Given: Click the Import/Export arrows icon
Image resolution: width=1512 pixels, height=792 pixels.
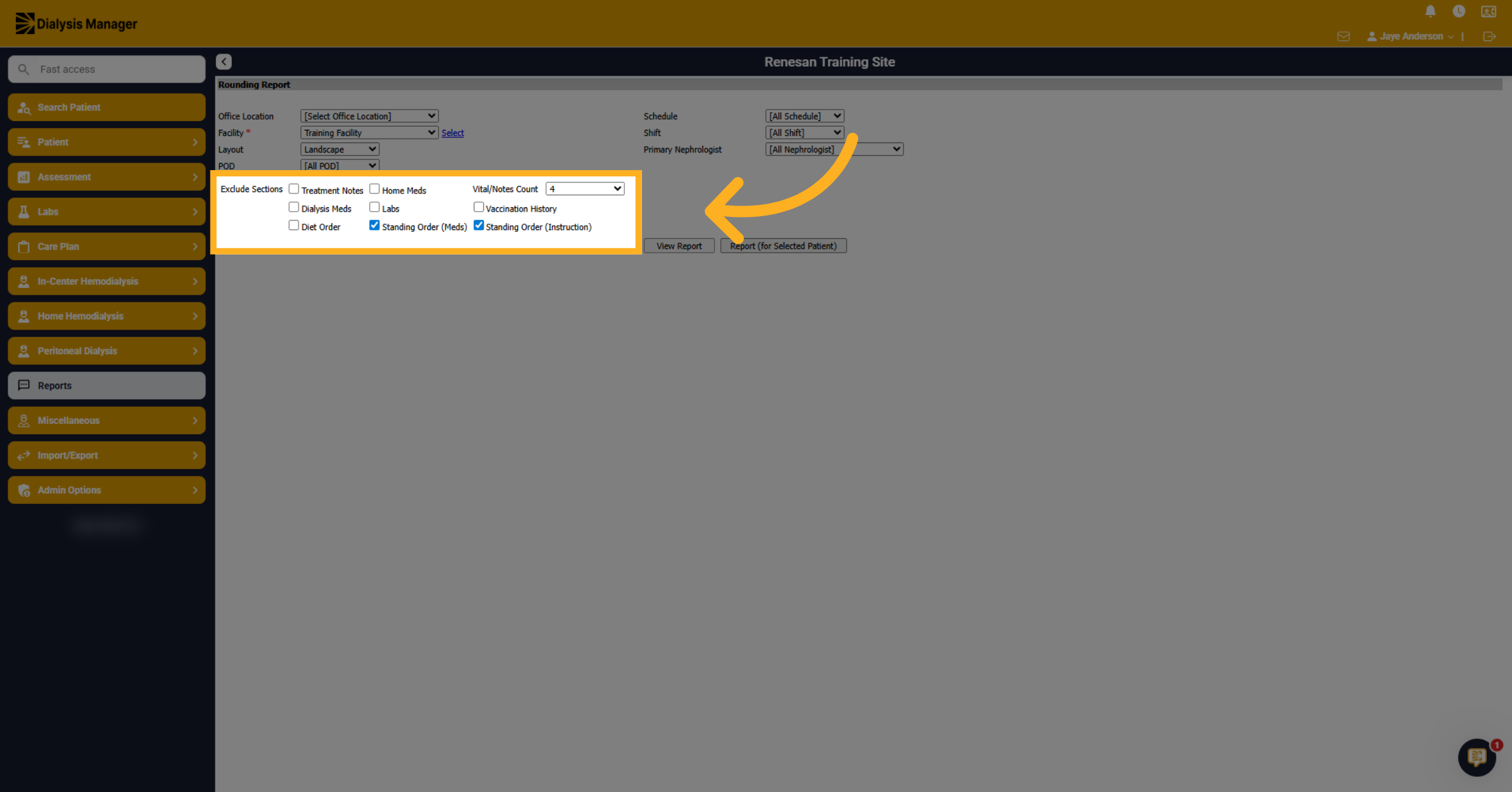Looking at the screenshot, I should coord(24,455).
